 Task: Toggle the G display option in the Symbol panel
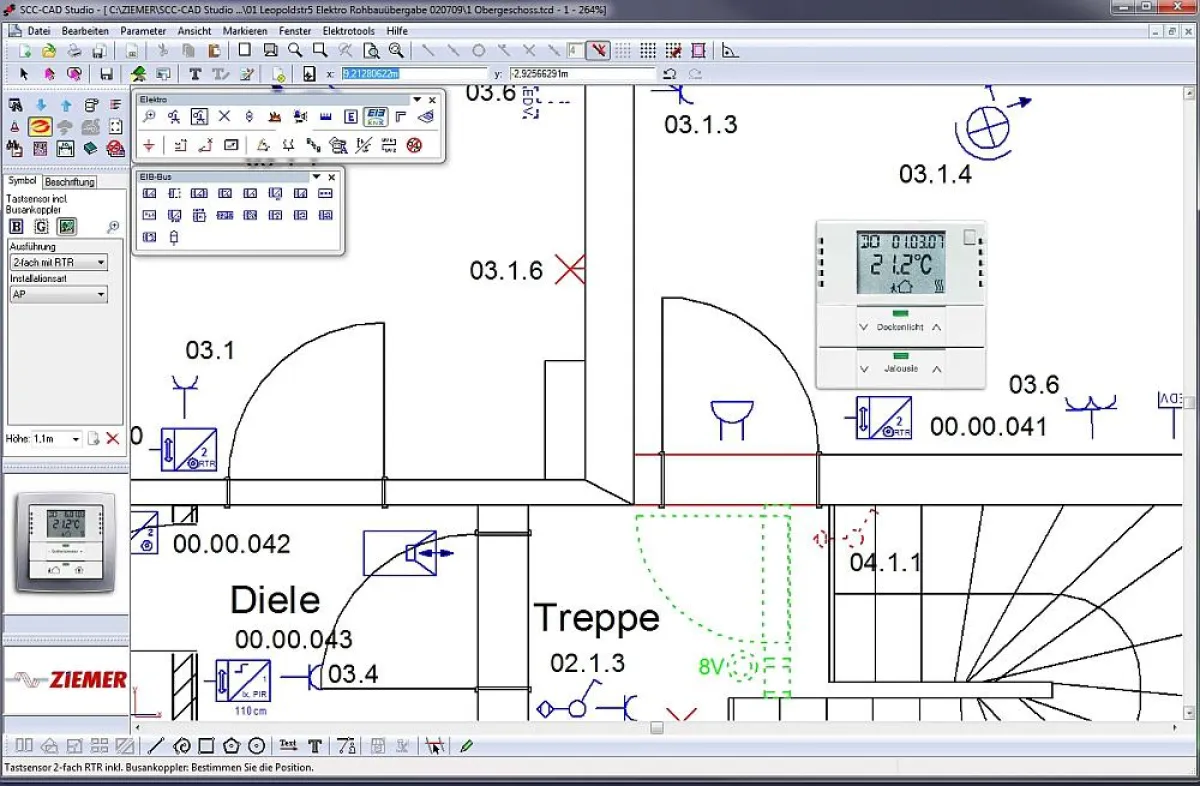40,226
